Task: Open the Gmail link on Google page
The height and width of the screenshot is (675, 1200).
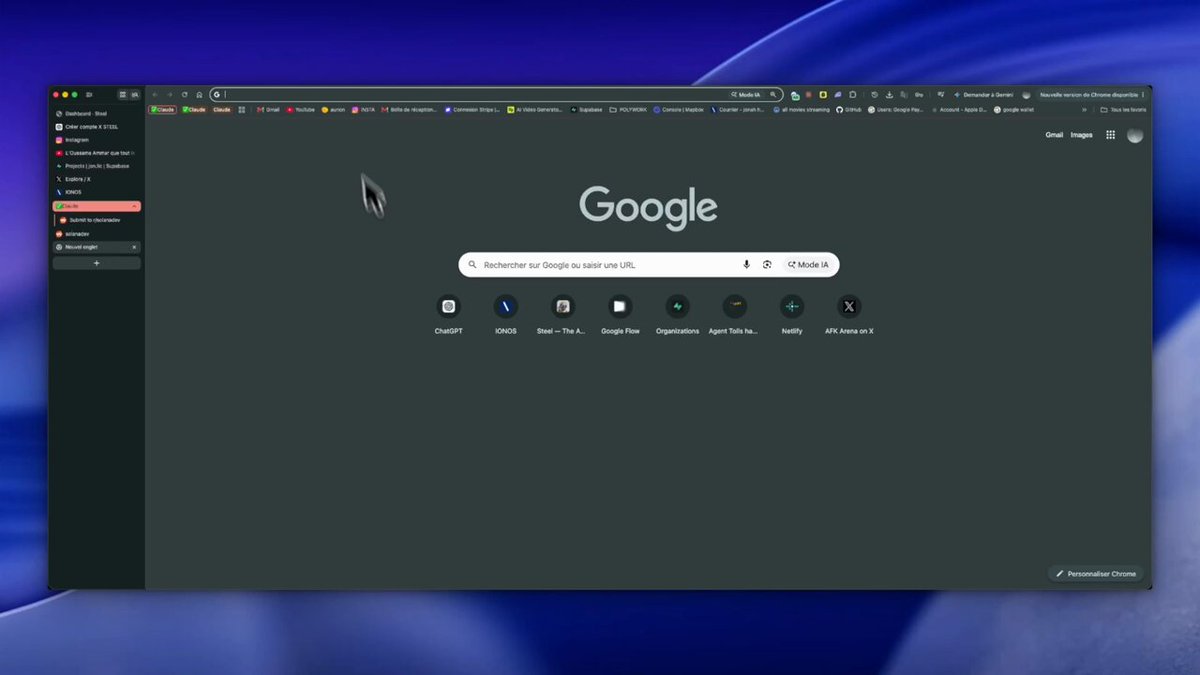Action: point(1054,135)
